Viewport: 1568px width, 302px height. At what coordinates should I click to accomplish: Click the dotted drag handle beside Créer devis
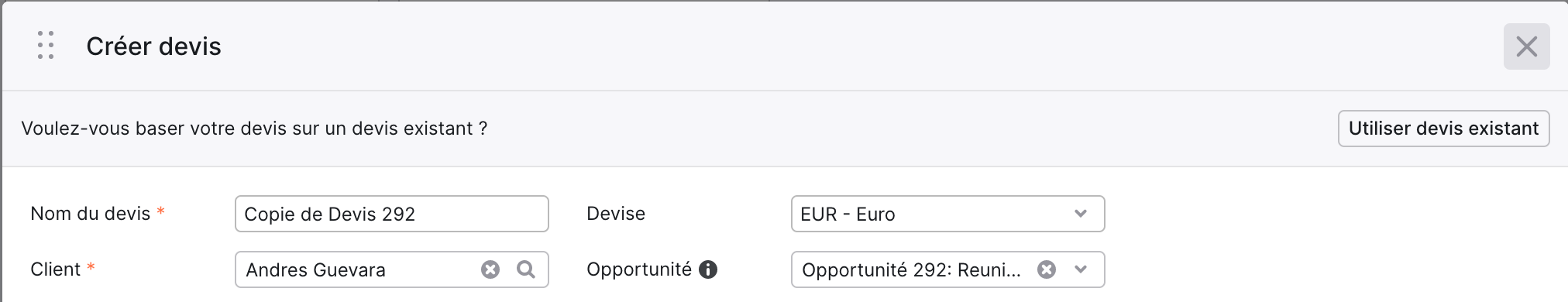[x=46, y=46]
